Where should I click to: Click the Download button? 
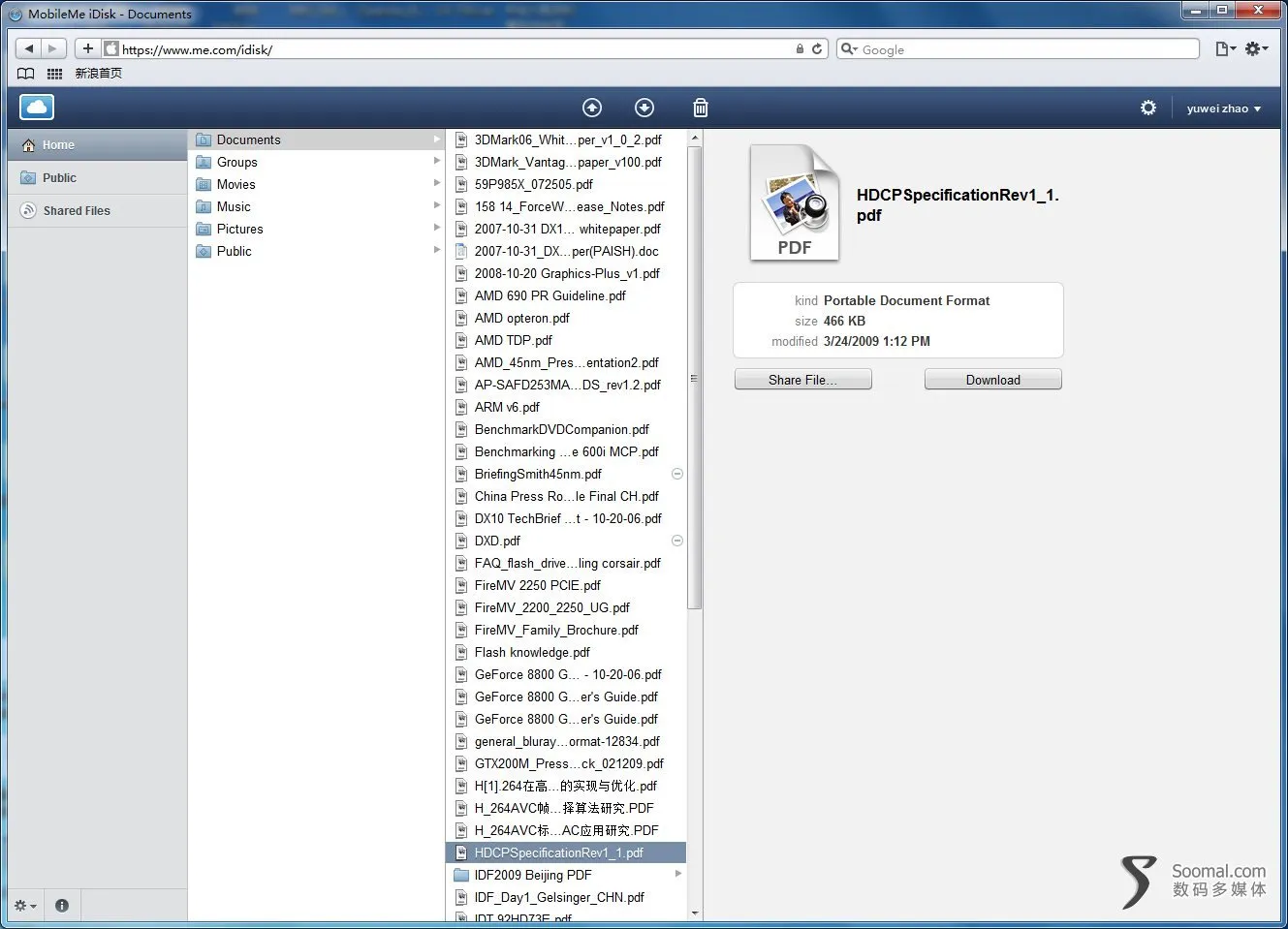pyautogui.click(x=992, y=380)
